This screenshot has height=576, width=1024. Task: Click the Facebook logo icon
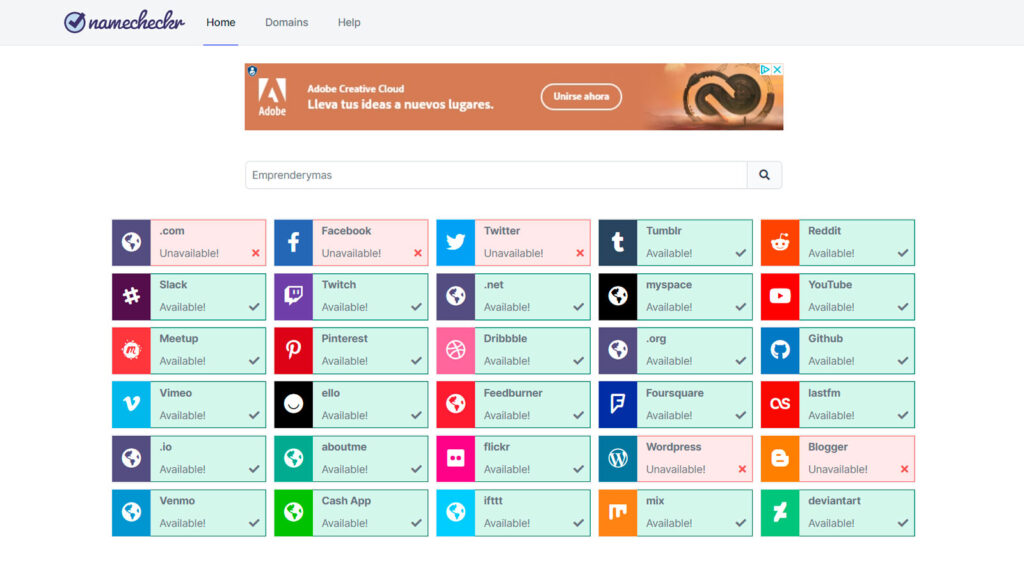coord(293,243)
